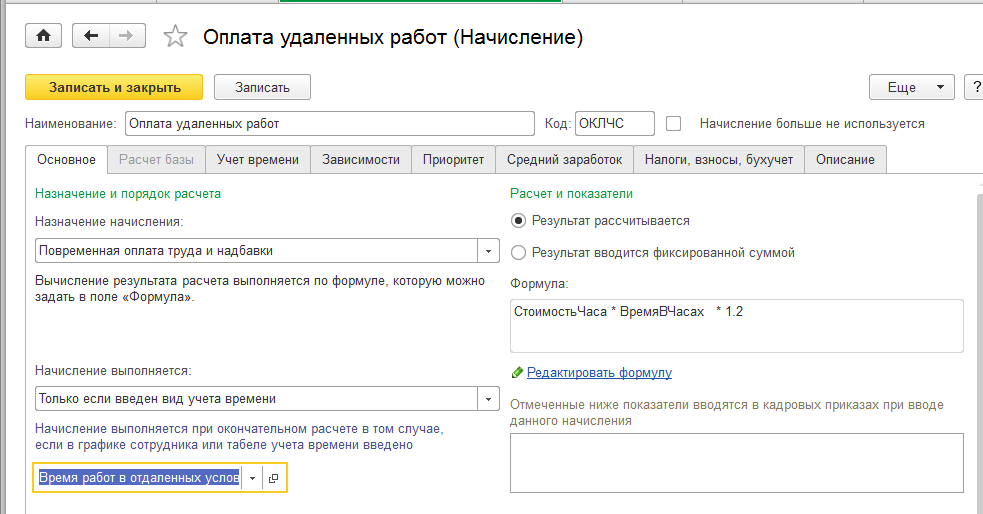Click the Наименование input field
This screenshot has height=514, width=983.
coord(330,124)
